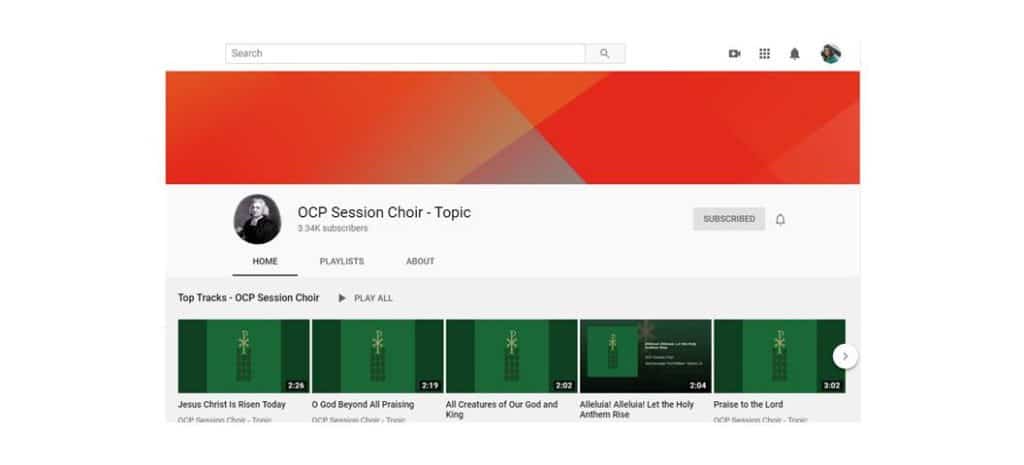This screenshot has height=465, width=1024.
Task: Click the SUBSCRIBED button
Action: pos(729,219)
